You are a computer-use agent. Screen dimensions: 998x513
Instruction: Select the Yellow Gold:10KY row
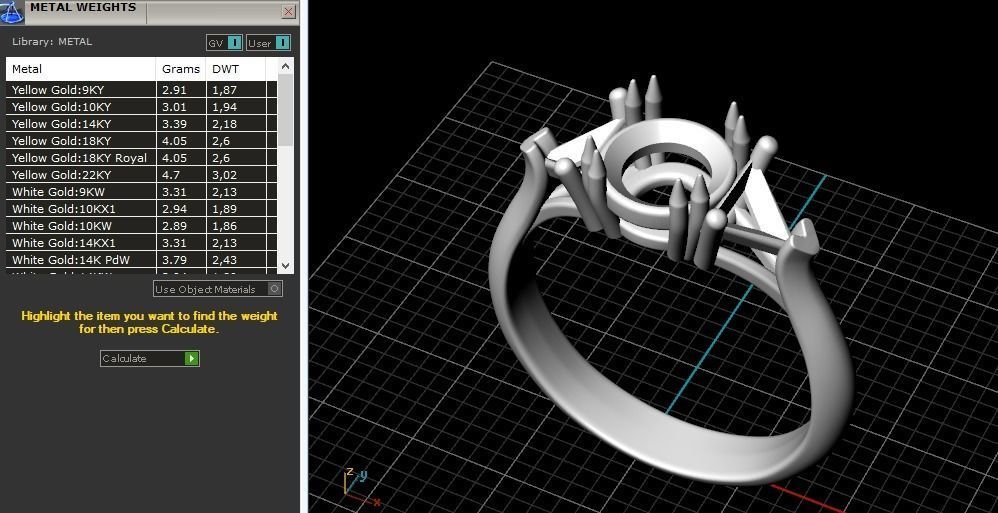click(141, 107)
